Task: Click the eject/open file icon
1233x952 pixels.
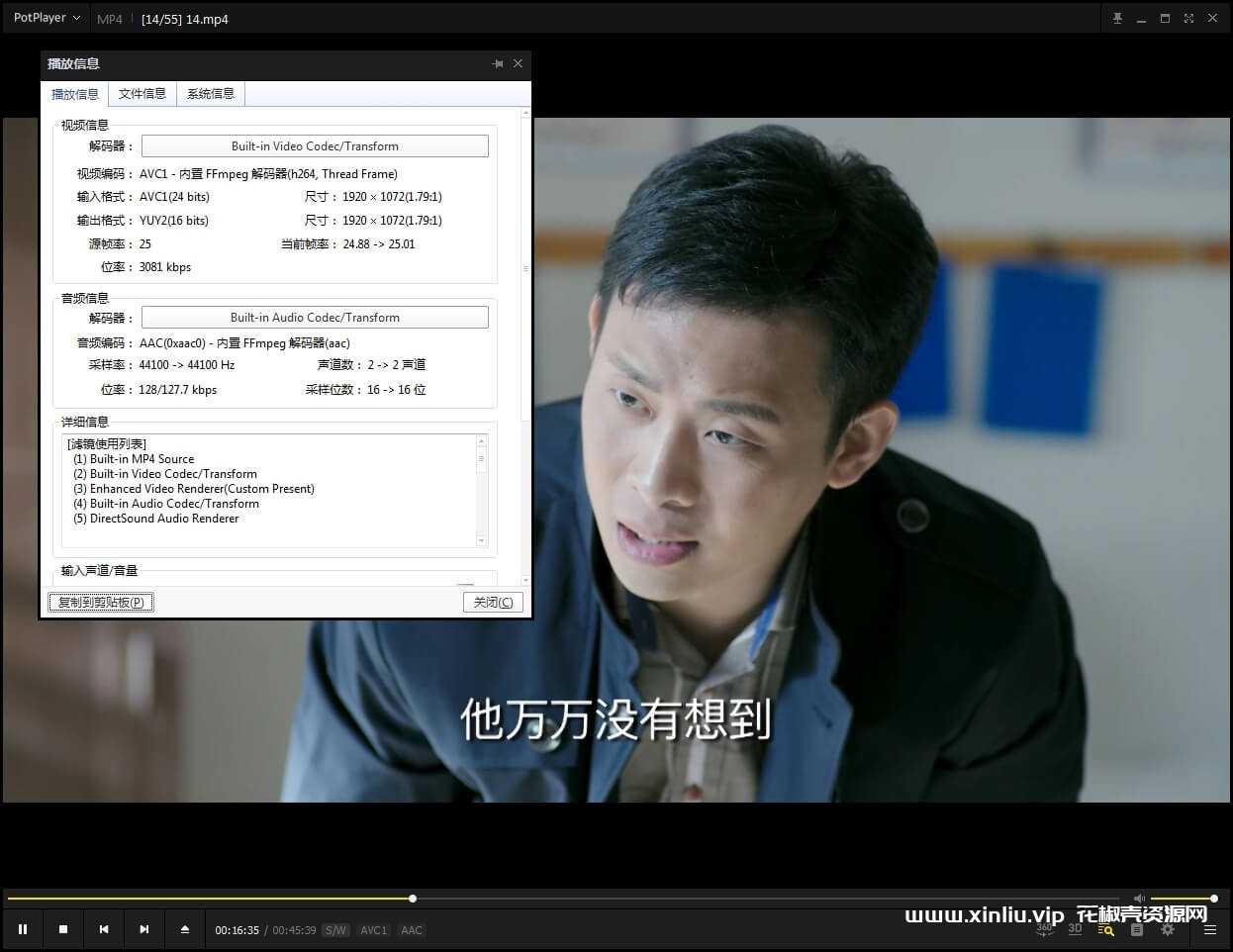Action: pyautogui.click(x=185, y=929)
